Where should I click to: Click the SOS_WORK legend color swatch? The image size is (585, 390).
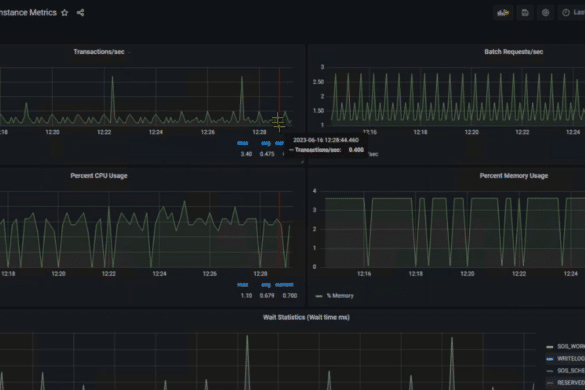(x=550, y=347)
